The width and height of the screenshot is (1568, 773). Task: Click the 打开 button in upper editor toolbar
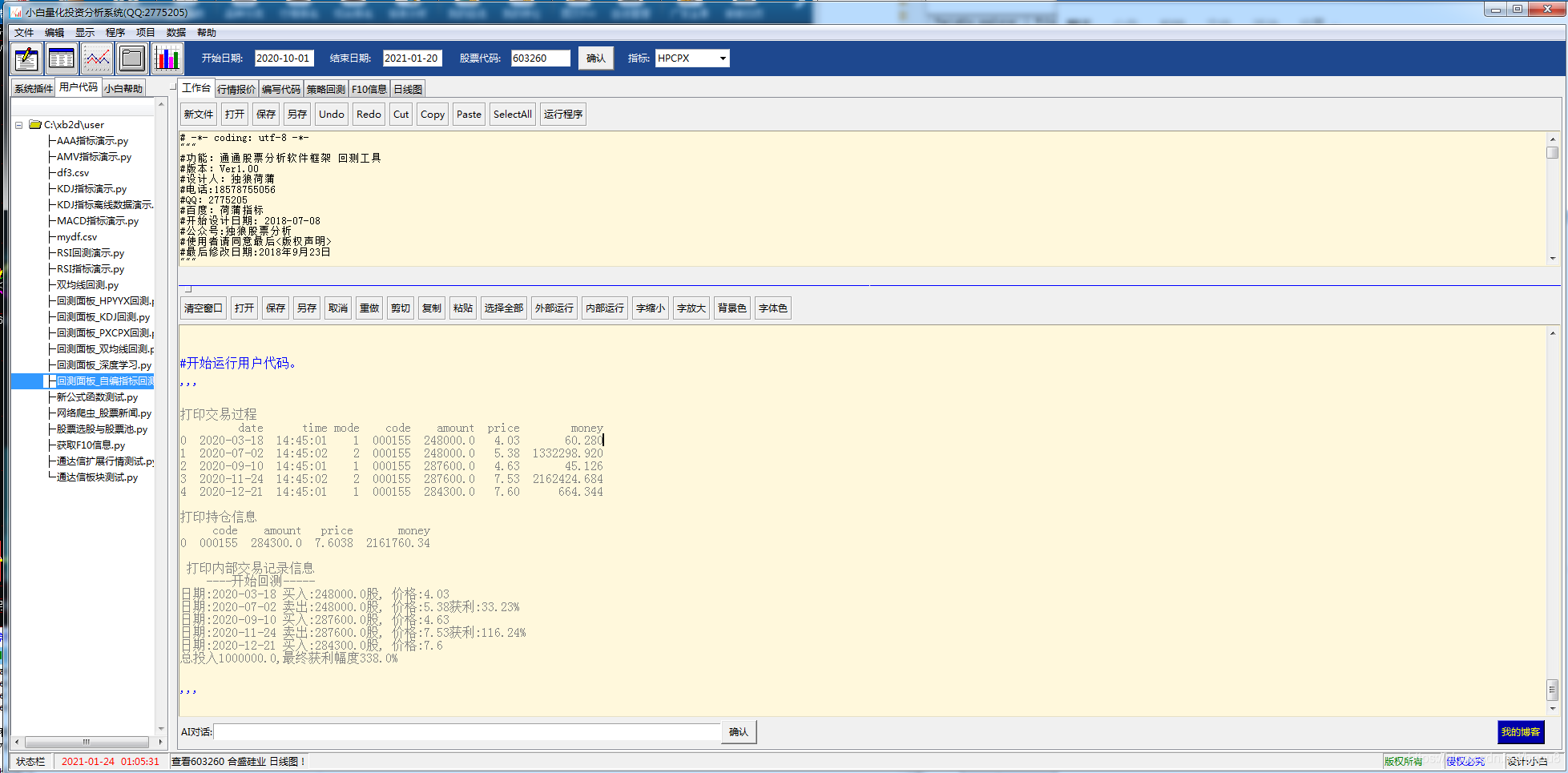(235, 115)
